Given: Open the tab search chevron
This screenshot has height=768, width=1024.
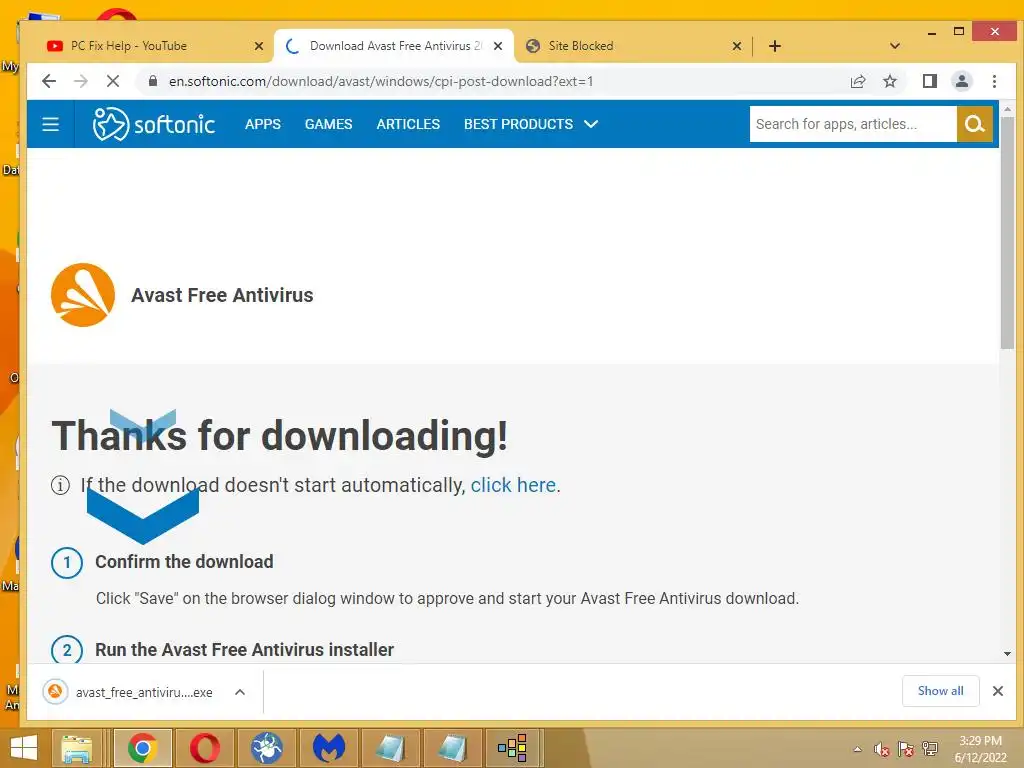Looking at the screenshot, I should click(x=895, y=46).
